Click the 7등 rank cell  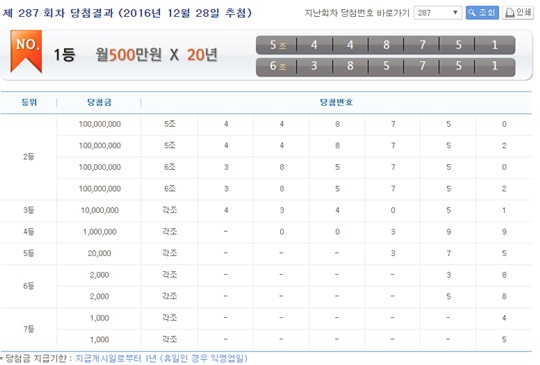pos(29,329)
